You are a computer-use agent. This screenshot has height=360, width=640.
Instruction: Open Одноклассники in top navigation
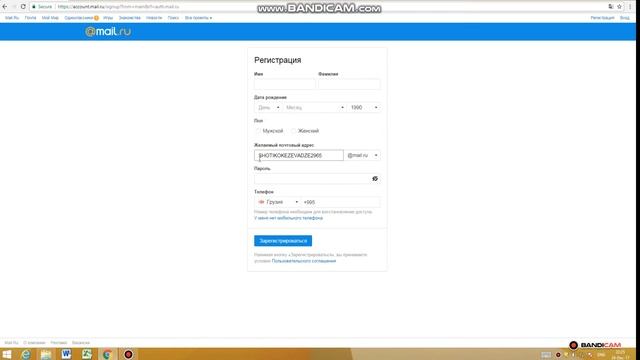point(79,18)
